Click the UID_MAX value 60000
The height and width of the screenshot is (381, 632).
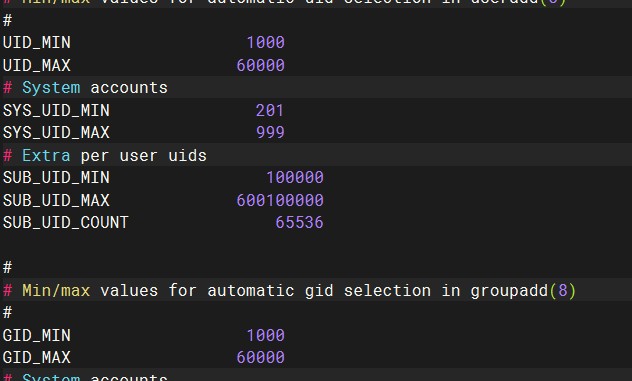coord(261,65)
